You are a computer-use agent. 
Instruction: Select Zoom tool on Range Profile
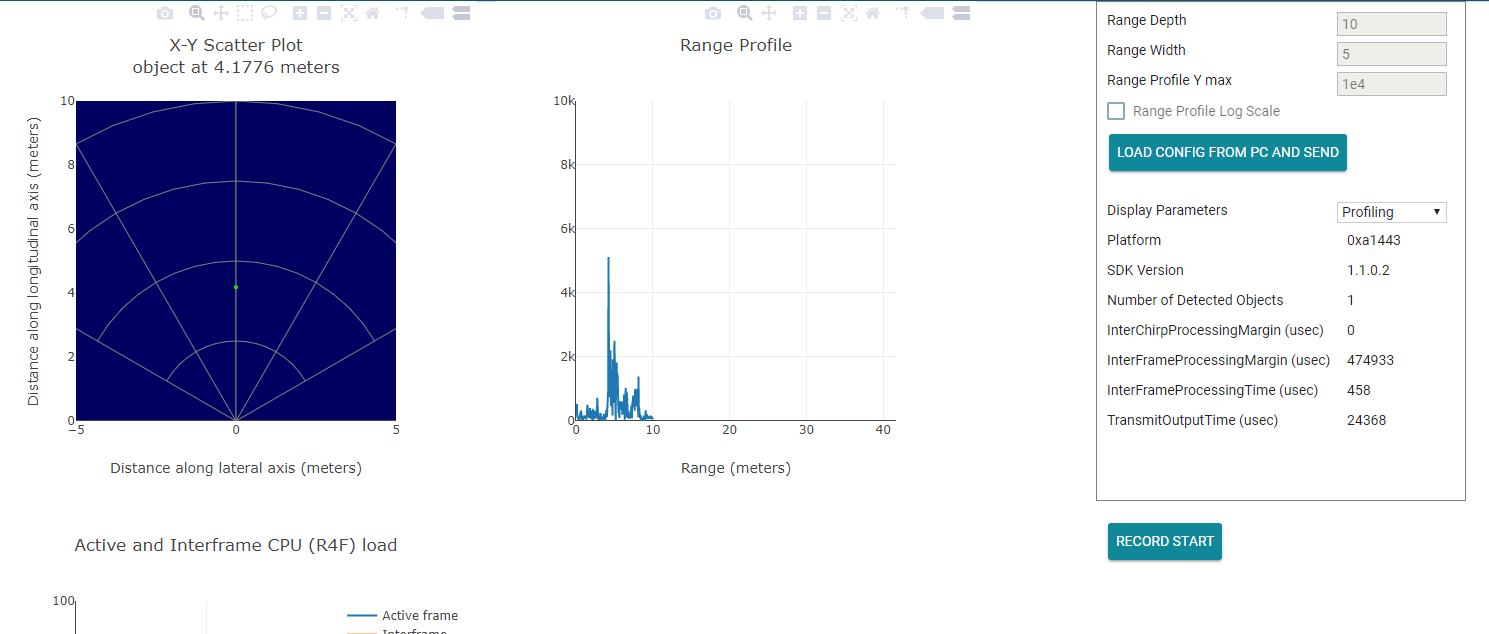pyautogui.click(x=745, y=13)
